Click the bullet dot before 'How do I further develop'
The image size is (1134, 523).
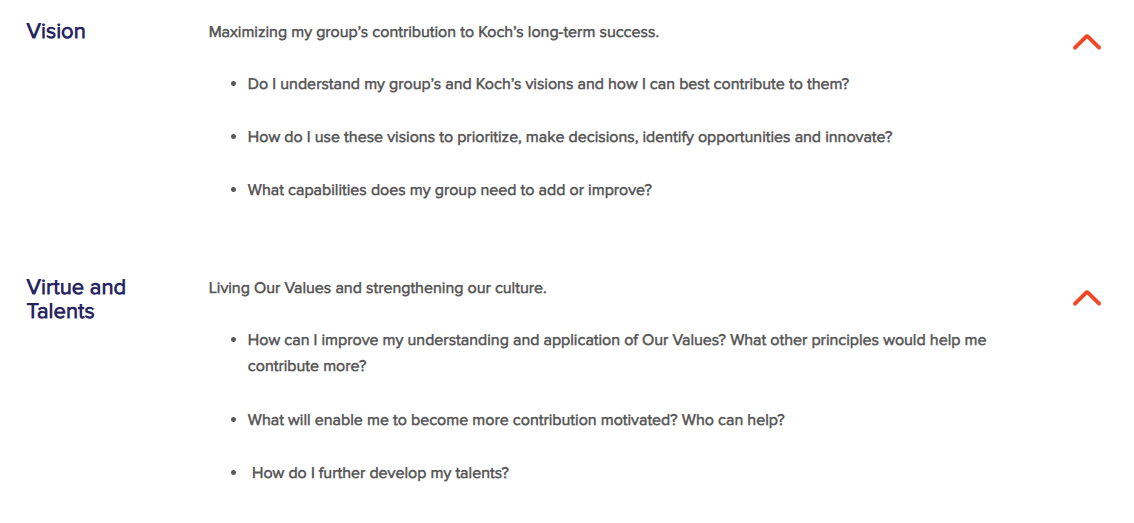click(234, 474)
